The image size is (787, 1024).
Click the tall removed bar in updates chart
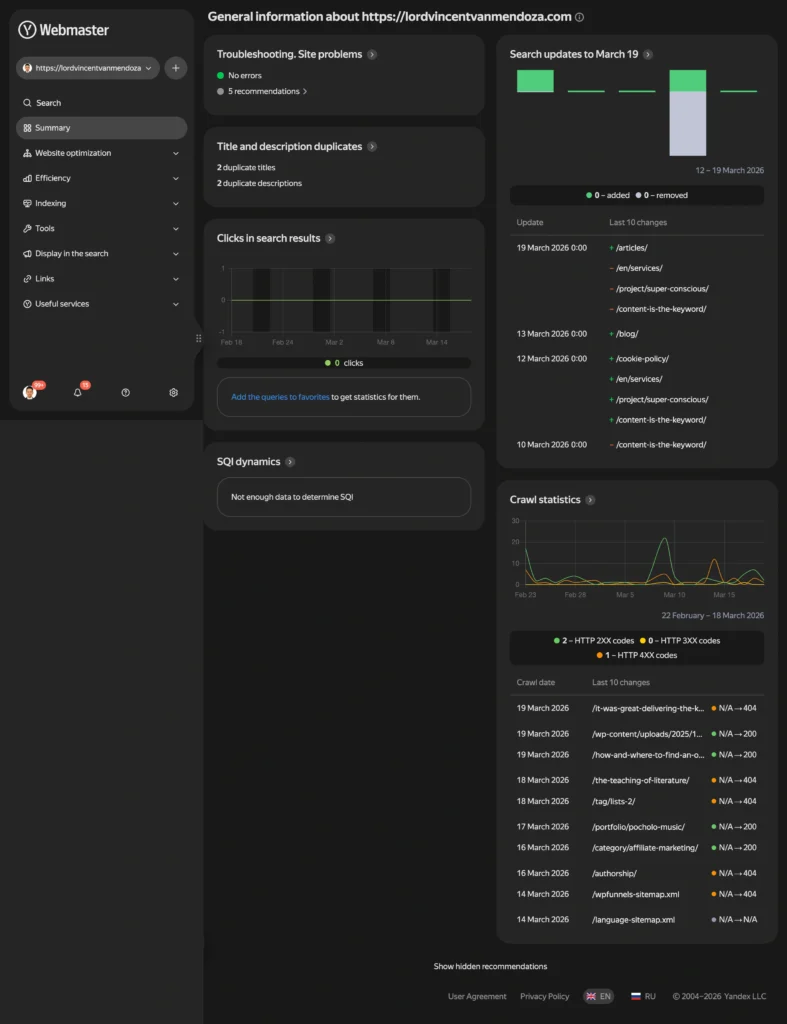(x=688, y=123)
